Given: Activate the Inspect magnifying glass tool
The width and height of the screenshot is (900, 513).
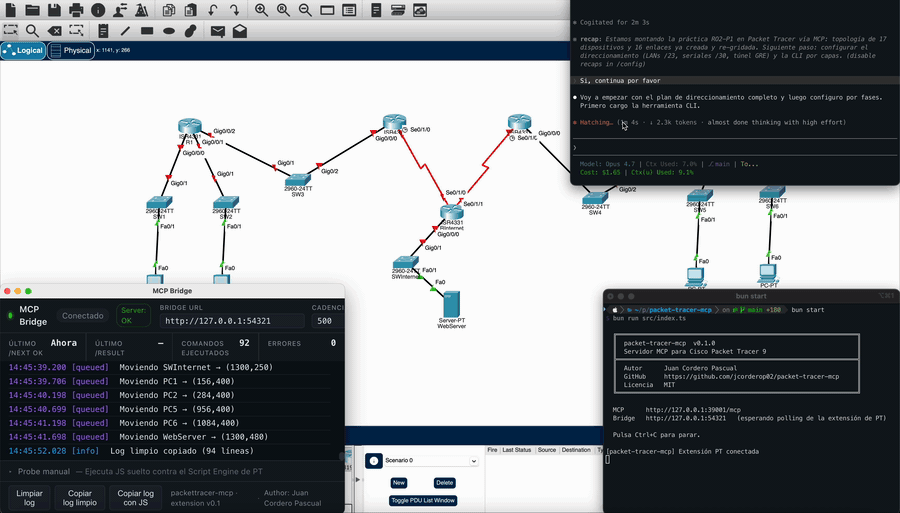Looking at the screenshot, I should pyautogui.click(x=32, y=30).
